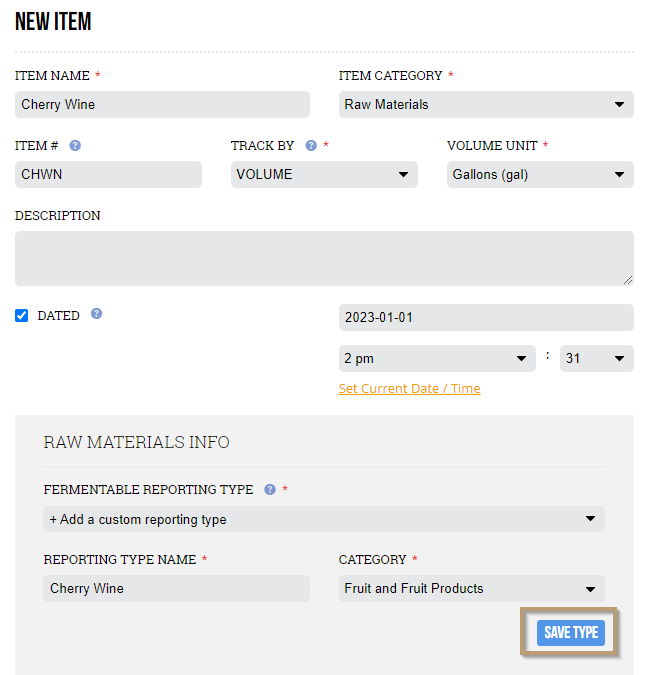Uncheck the Dated checkbox
648x675 pixels.
pyautogui.click(x=22, y=316)
